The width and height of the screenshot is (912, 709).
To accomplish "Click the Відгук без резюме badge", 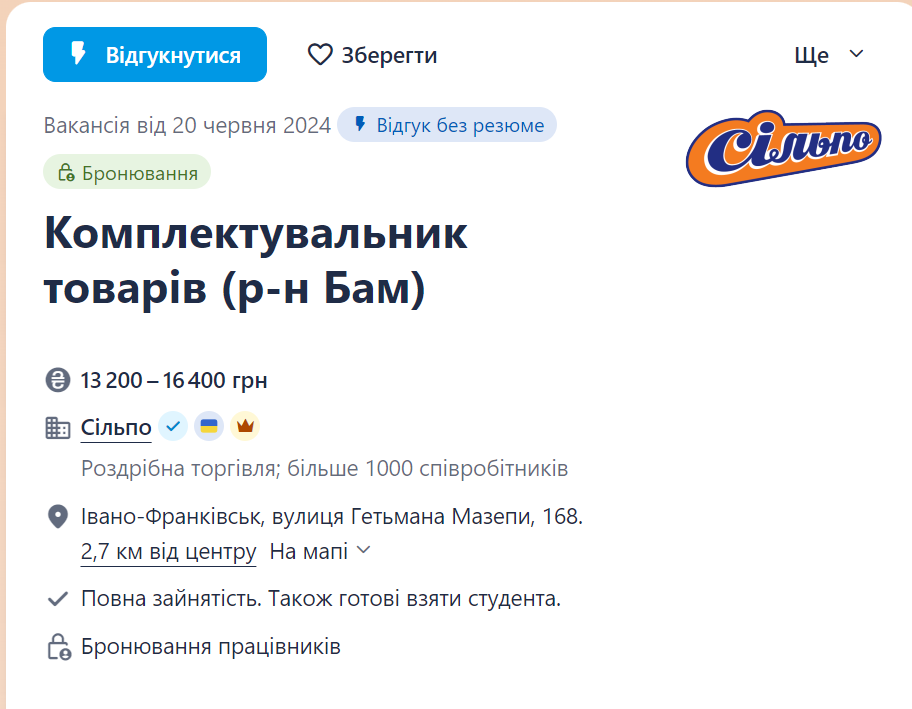I will click(447, 124).
